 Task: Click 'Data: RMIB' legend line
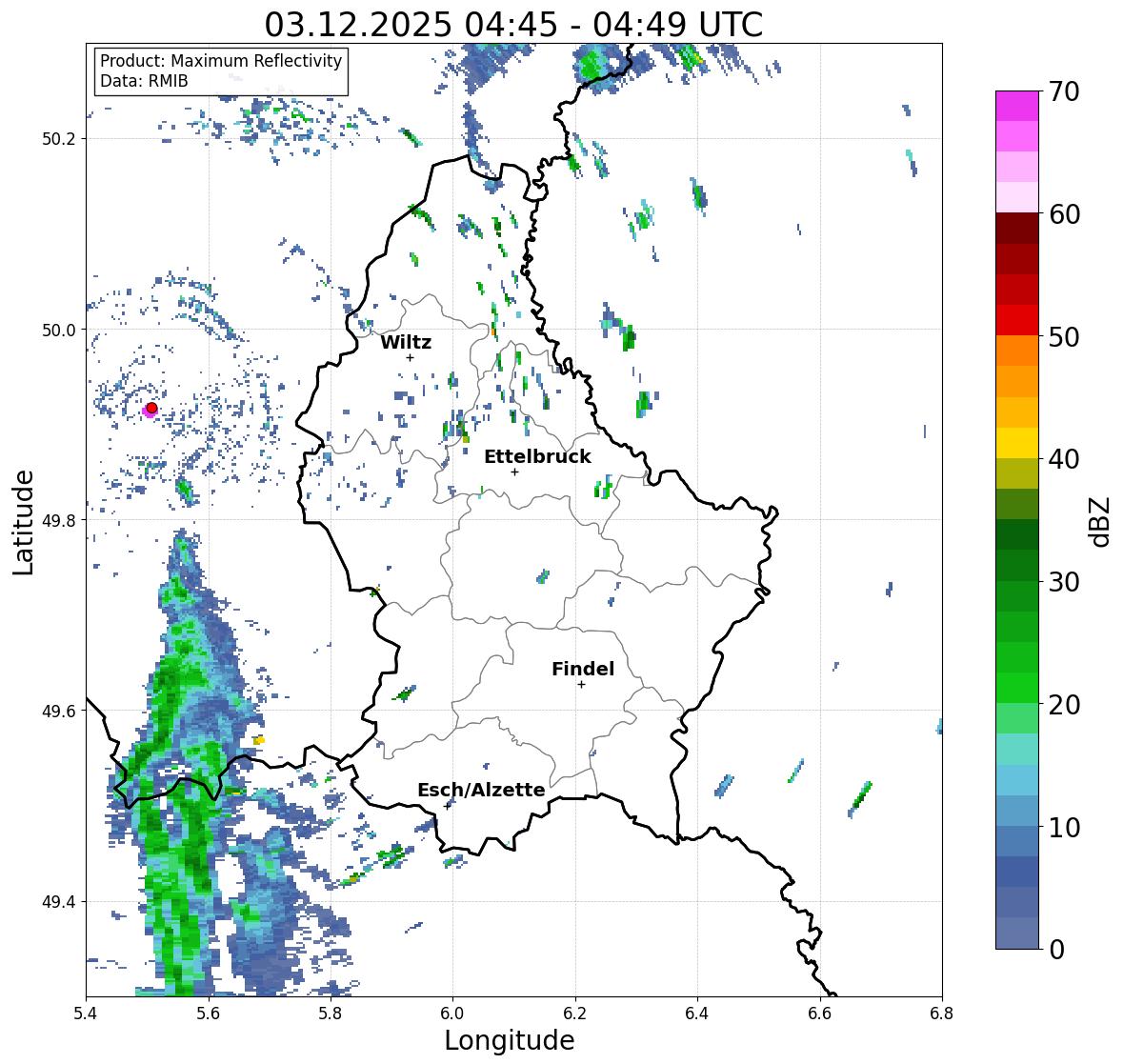coord(144,81)
